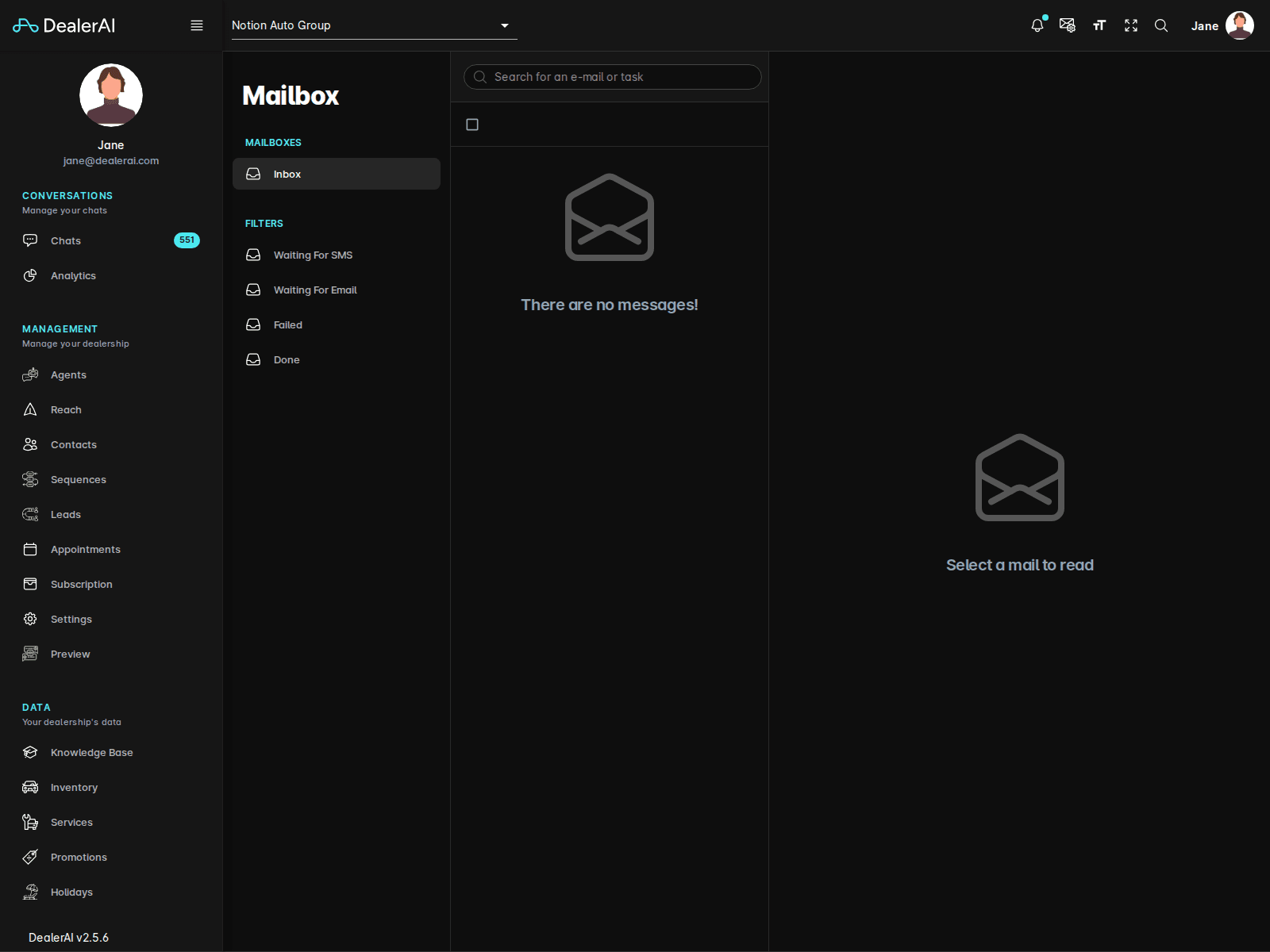This screenshot has width=1270, height=952.
Task: Open the notifications bell icon
Action: click(1037, 25)
